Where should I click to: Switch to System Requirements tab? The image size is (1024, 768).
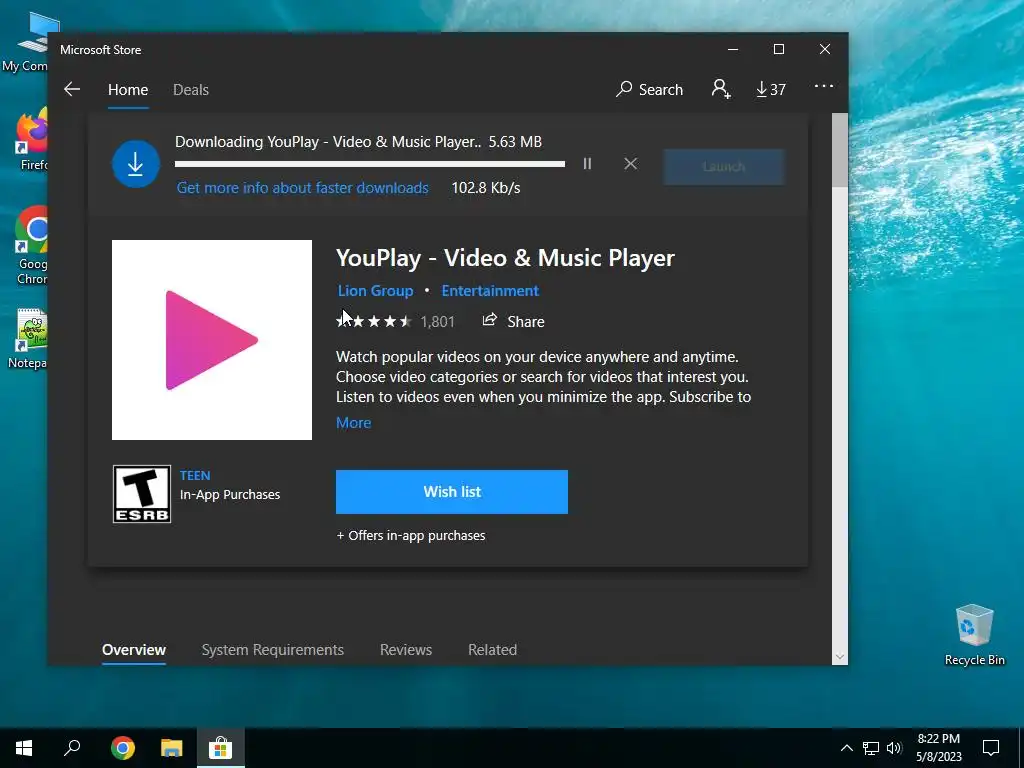tap(272, 650)
